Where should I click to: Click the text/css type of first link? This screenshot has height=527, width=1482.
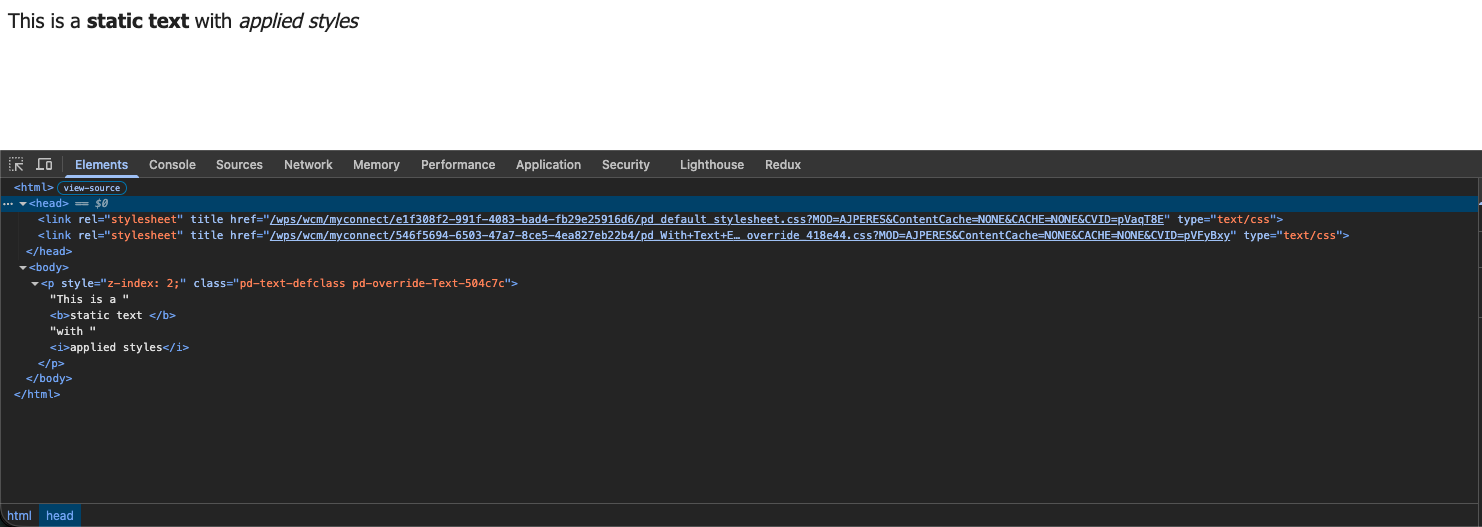(x=1243, y=219)
